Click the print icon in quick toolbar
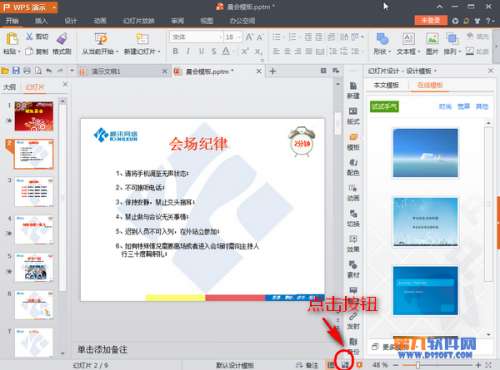 [27, 71]
